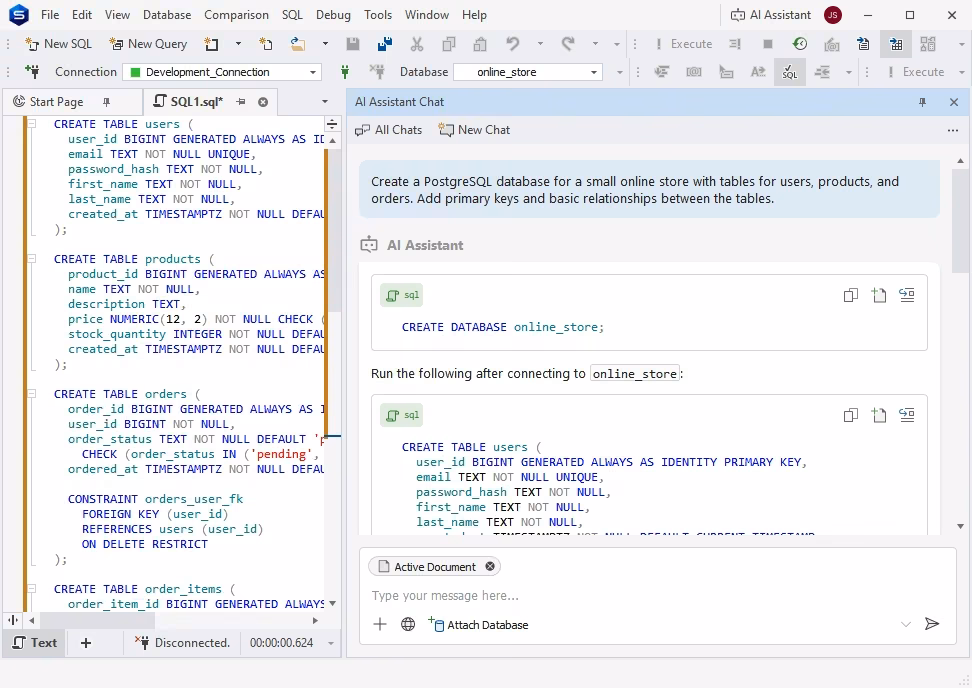
Task: Click the Save icon in toolbar
Action: (x=353, y=43)
